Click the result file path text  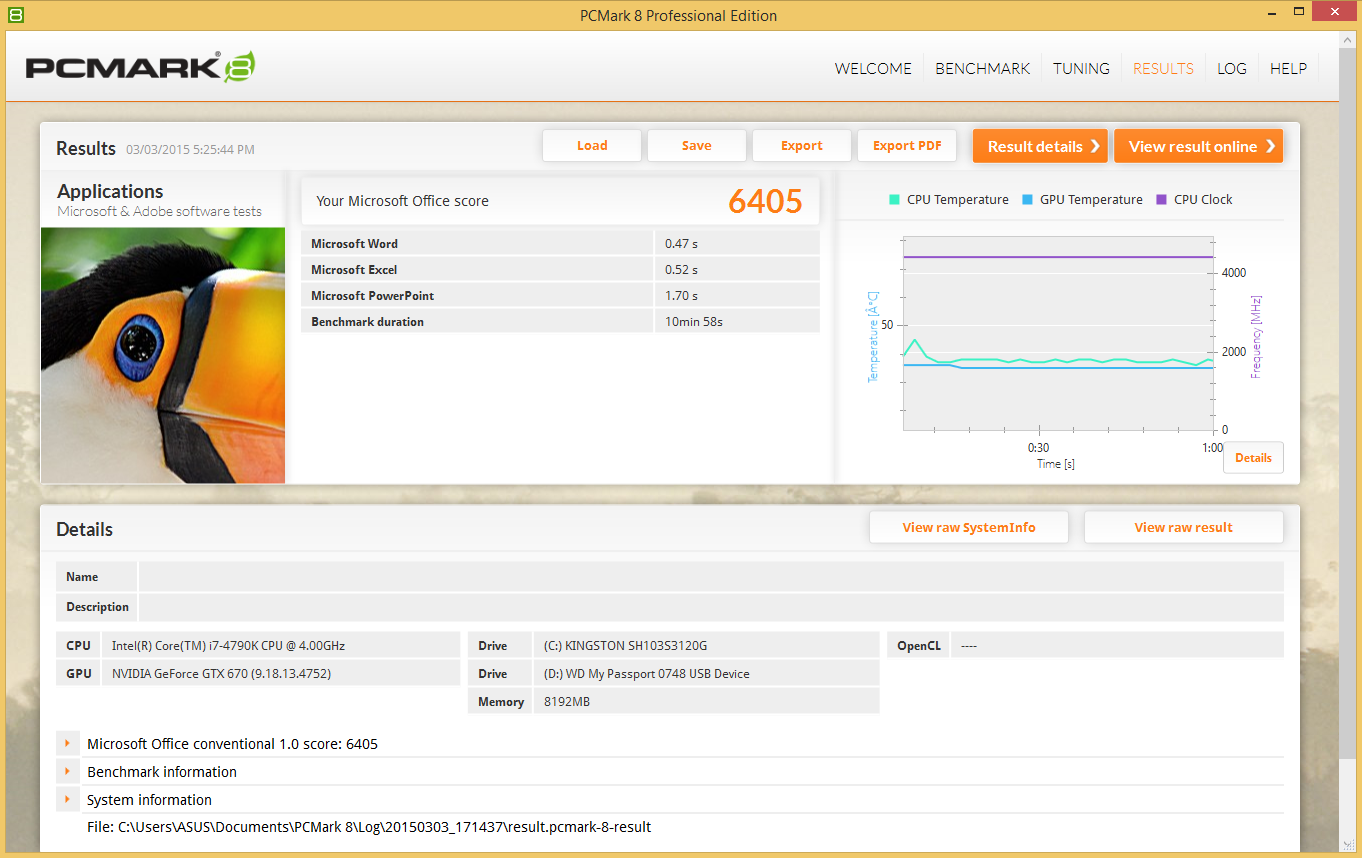369,827
